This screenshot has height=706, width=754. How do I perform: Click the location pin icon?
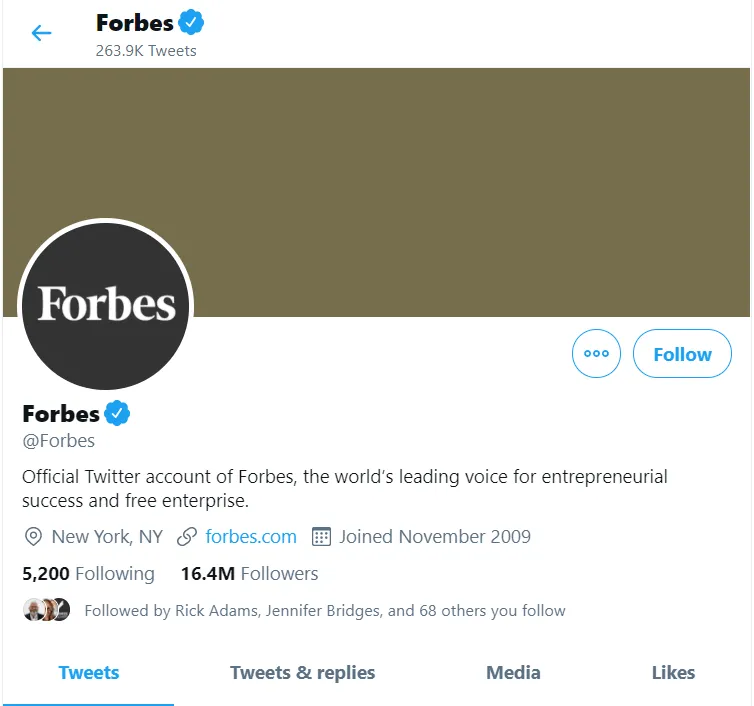tap(33, 537)
